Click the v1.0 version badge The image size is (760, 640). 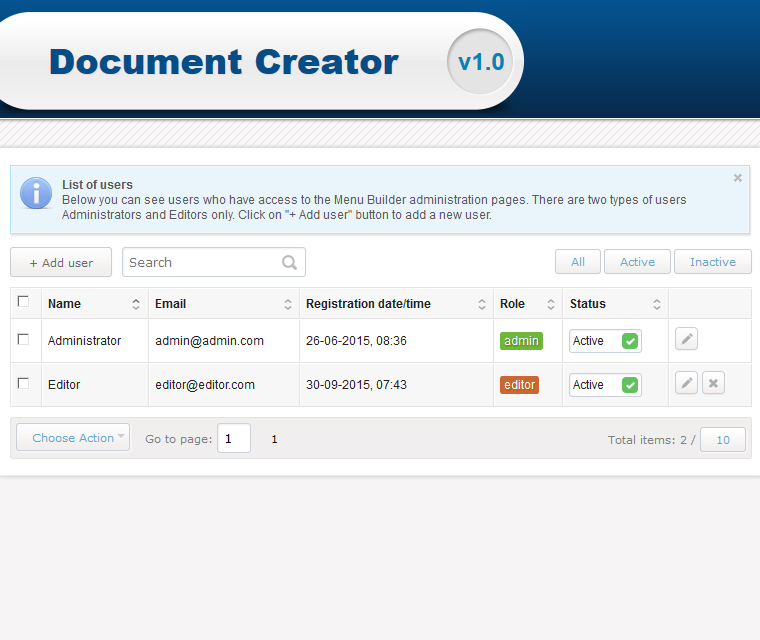point(481,62)
